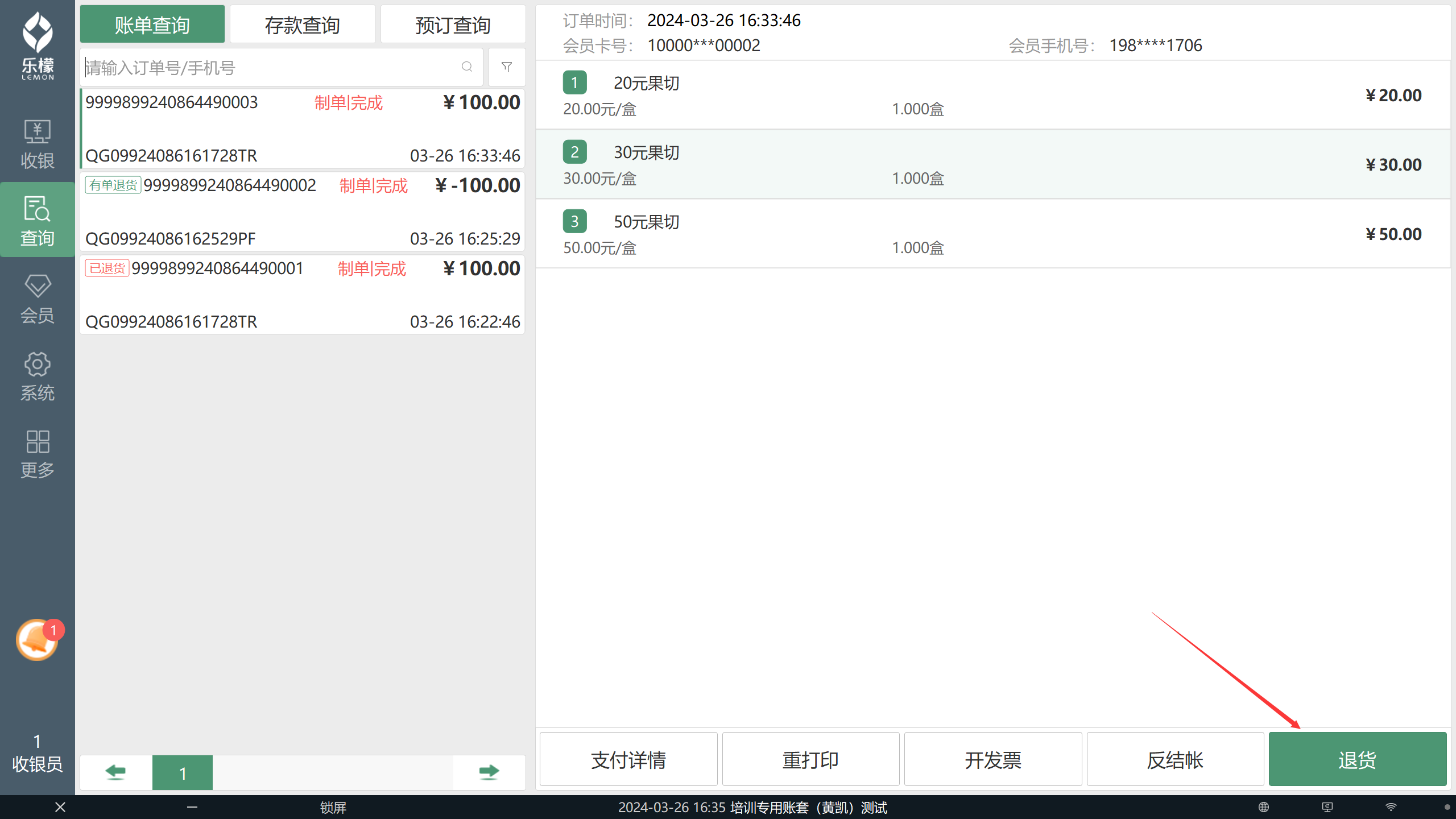The height and width of the screenshot is (819, 1456).
Task: Click the close X in bottom bar
Action: (60, 807)
